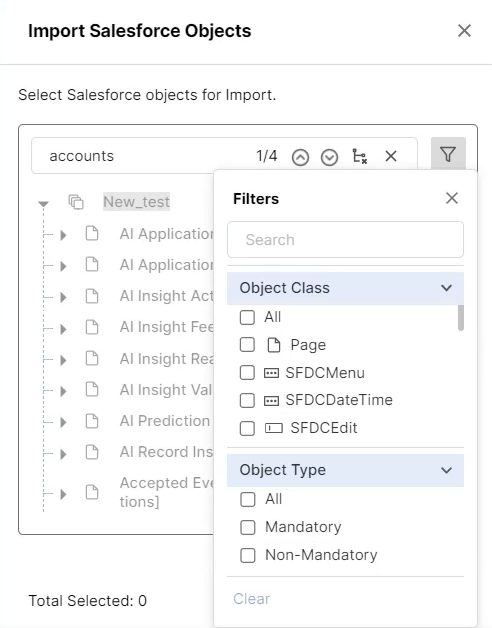This screenshot has height=628, width=492.
Task: Select the Accepted Eve row
Action: coord(166,492)
